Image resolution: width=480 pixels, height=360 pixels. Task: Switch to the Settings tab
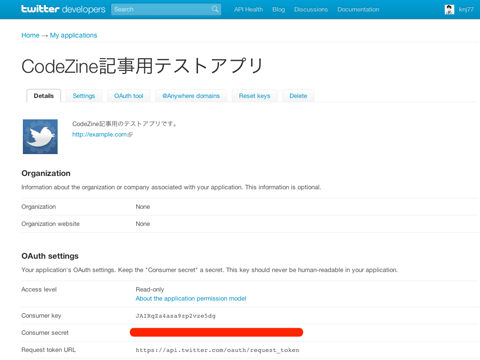coord(84,96)
